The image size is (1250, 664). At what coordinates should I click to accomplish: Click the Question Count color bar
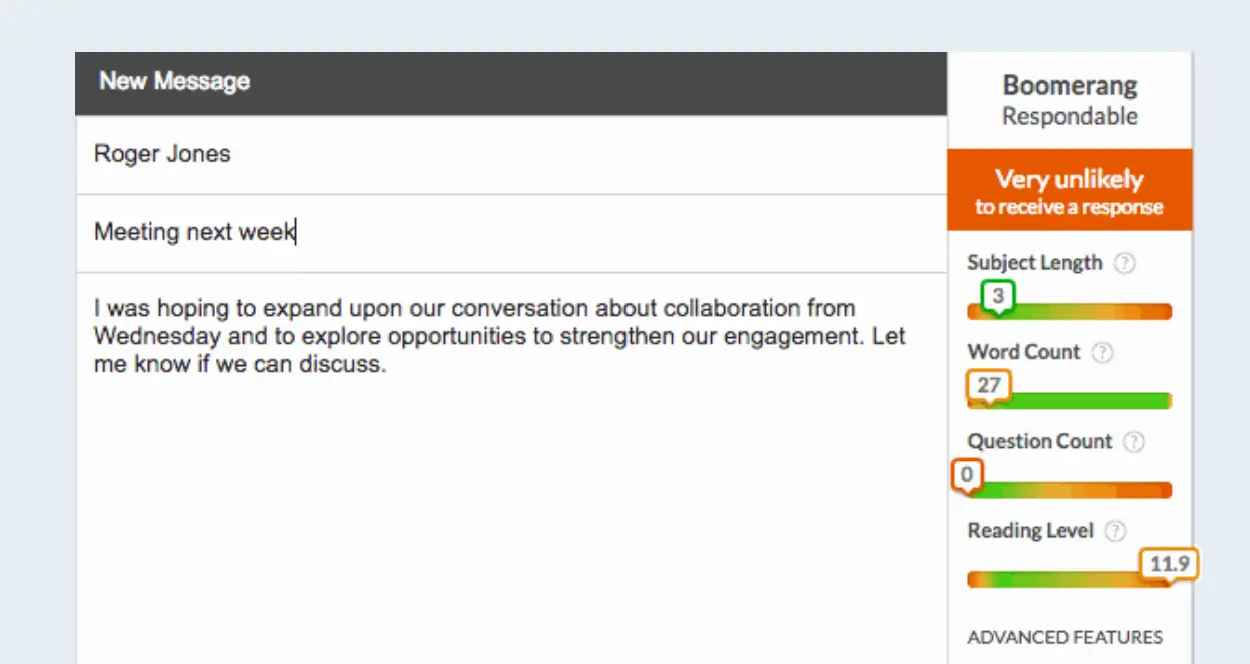tap(1080, 490)
